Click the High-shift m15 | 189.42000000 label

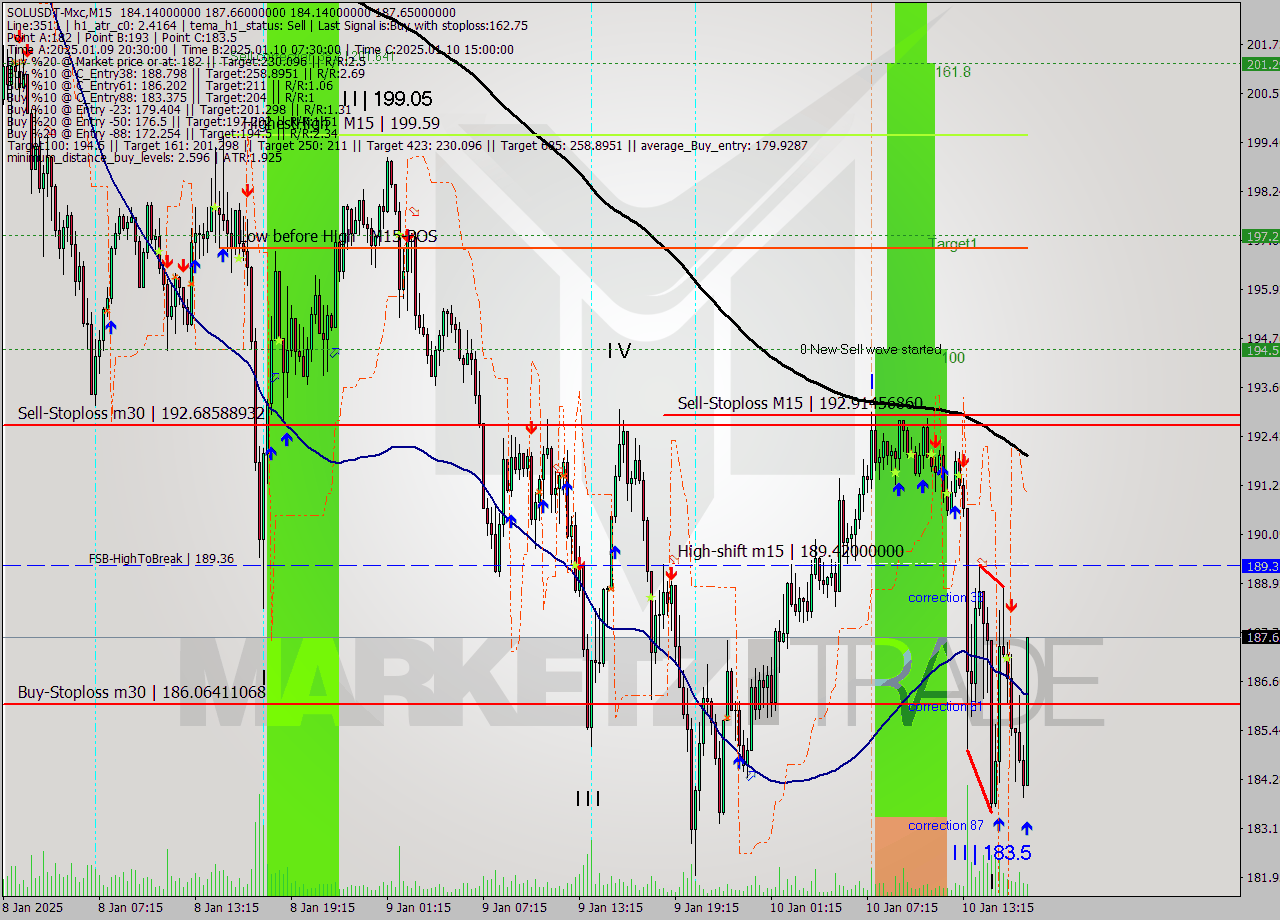tap(790, 551)
